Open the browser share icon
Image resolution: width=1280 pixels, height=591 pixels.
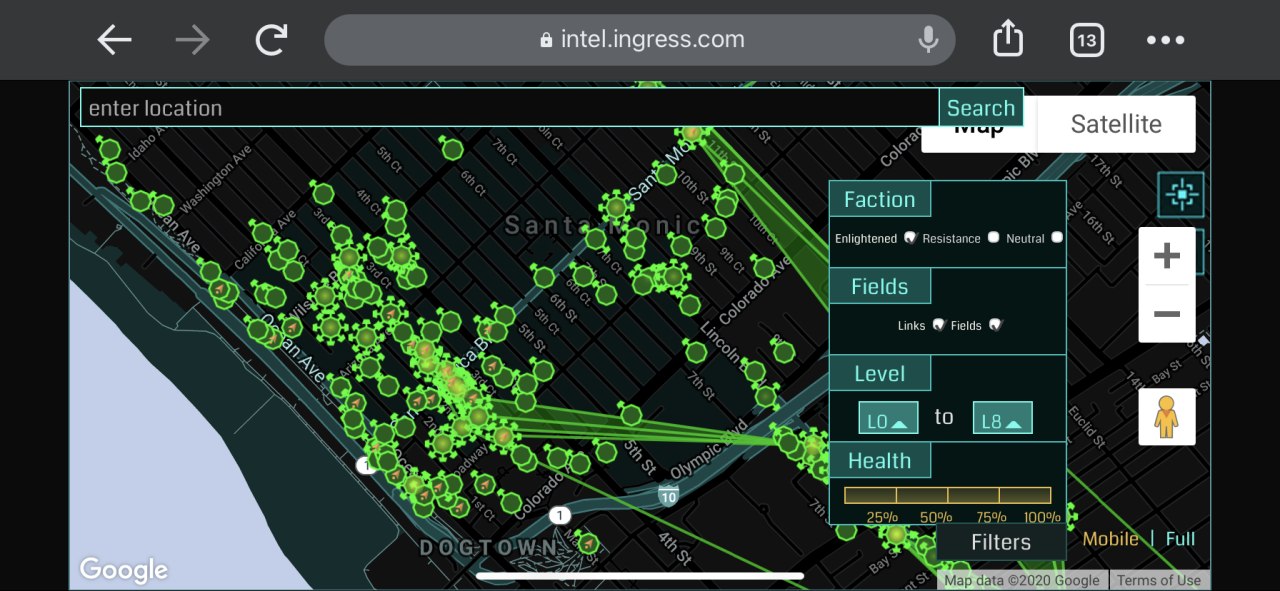click(1008, 39)
